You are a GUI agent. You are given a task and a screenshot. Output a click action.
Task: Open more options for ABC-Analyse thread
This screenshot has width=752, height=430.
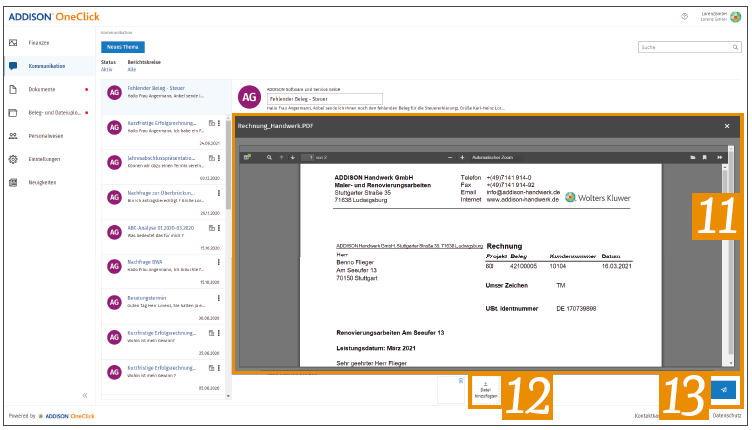tap(219, 228)
